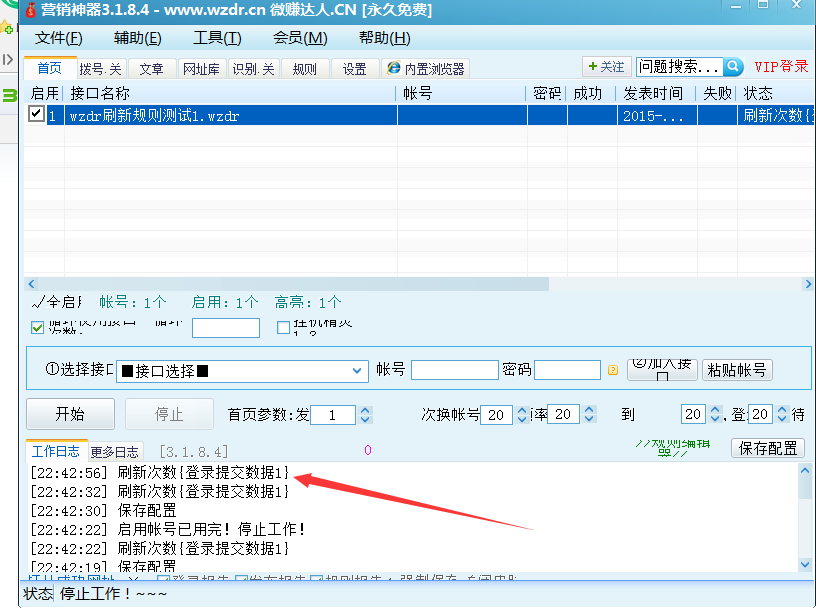Enable the 挂机相关 checkbox
Screen dimensions: 816x608
click(x=284, y=327)
